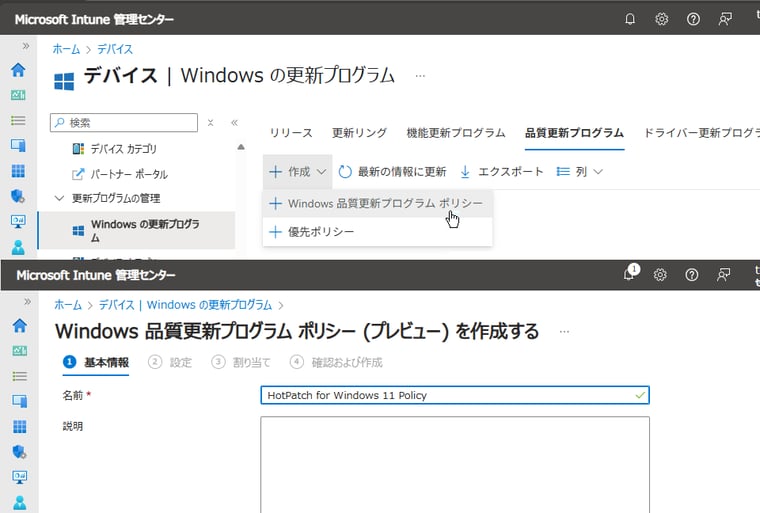Click navigation panel scroll up arrow
The width and height of the screenshot is (760, 513).
pos(240,147)
